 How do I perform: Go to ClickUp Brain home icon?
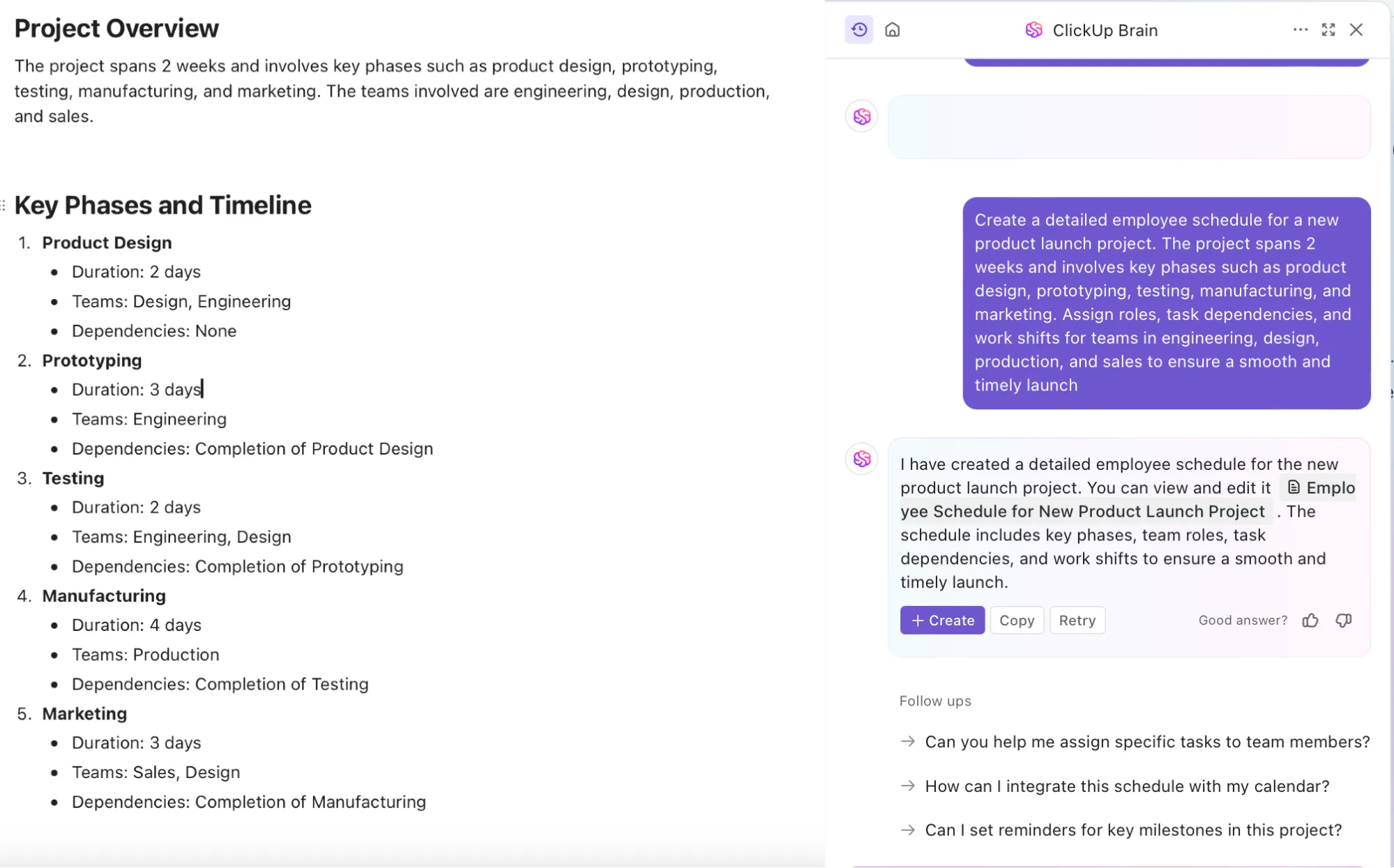coord(893,30)
